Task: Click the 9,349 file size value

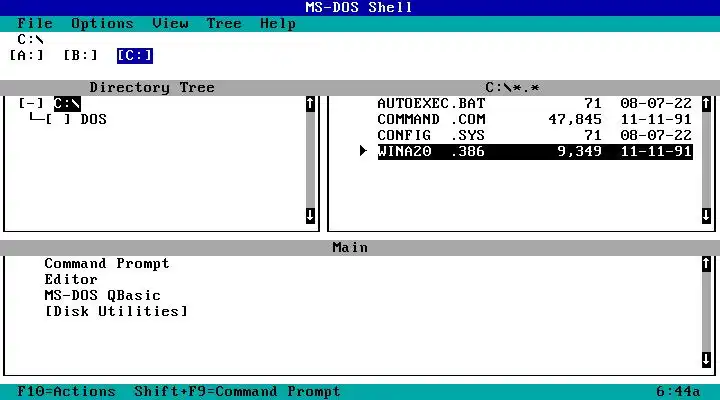Action: coord(579,152)
